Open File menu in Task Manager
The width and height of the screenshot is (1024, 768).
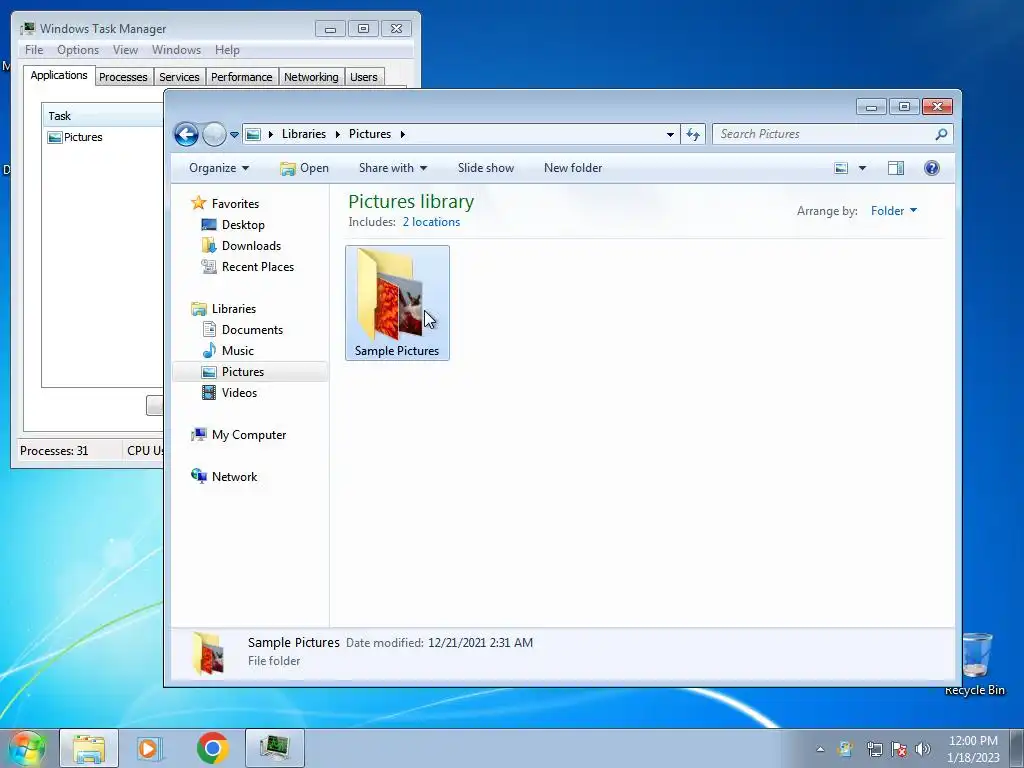[34, 50]
